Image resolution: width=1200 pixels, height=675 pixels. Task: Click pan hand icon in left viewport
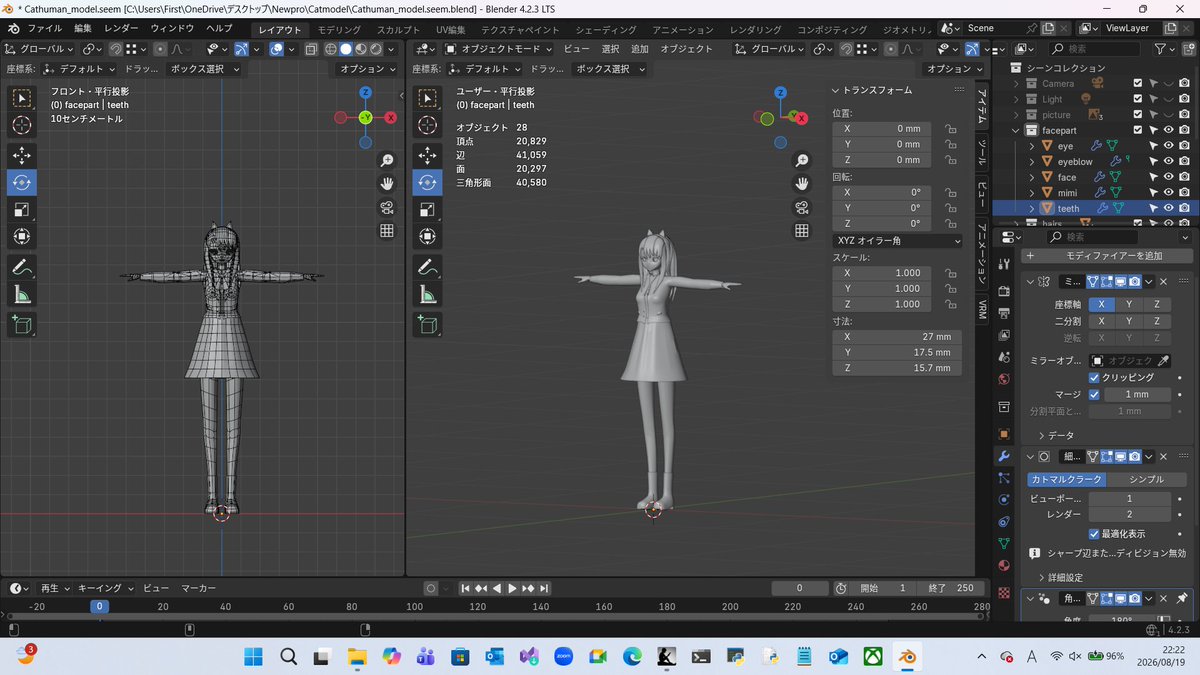(386, 183)
